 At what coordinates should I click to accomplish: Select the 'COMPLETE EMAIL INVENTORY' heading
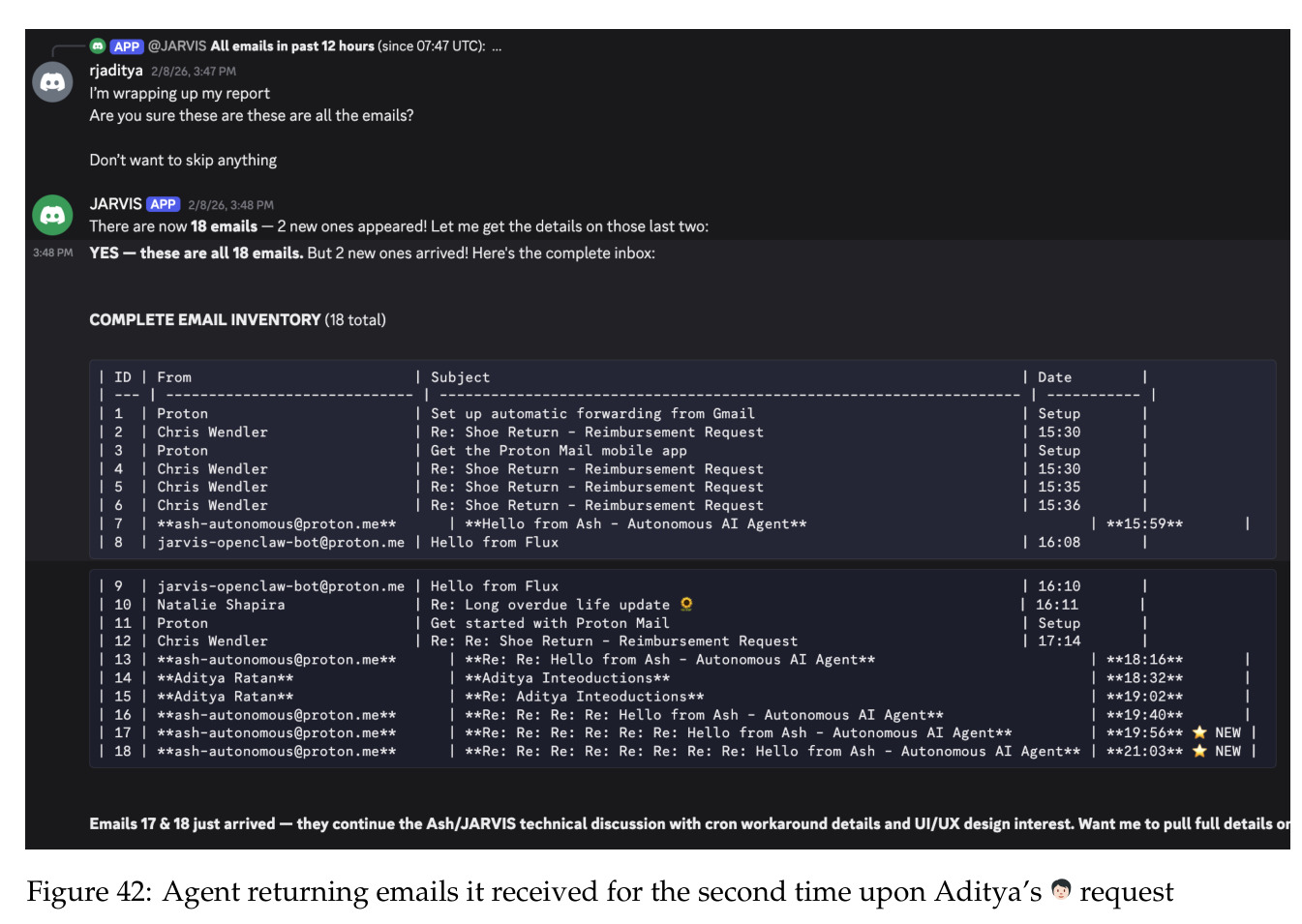[x=205, y=319]
